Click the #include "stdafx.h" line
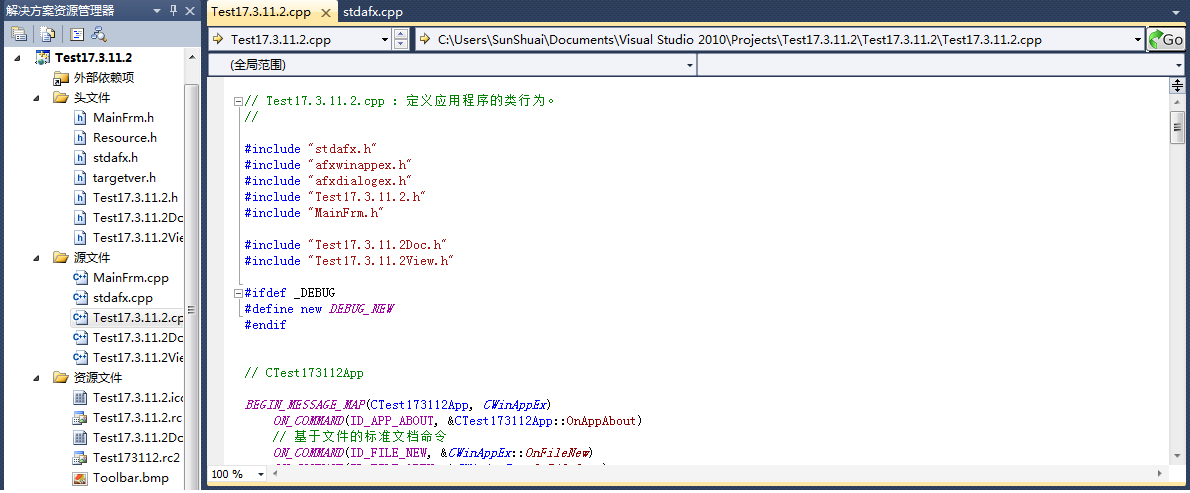This screenshot has height=493, width=1190. pos(310,149)
